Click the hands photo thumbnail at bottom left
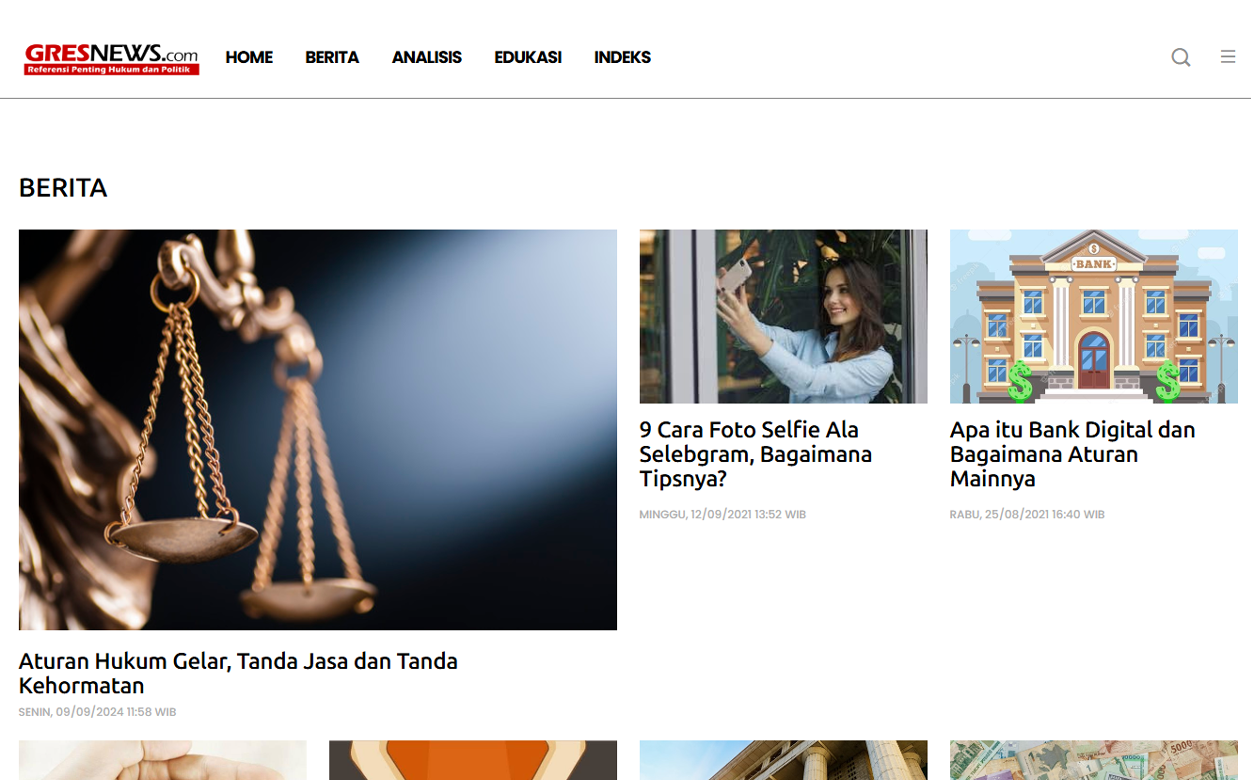The width and height of the screenshot is (1251, 780). 162,760
